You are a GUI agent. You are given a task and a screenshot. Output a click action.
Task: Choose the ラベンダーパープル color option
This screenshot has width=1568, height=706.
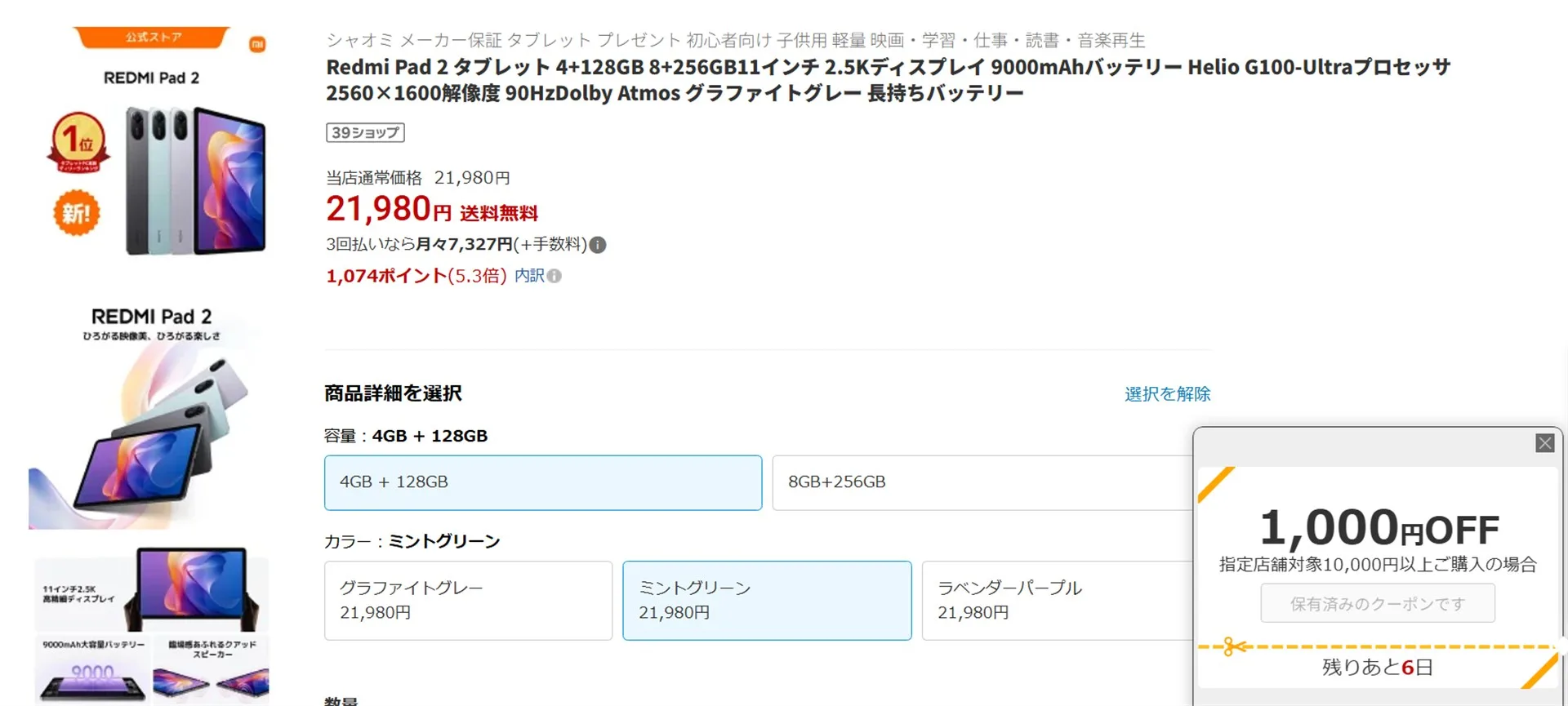pos(1058,600)
